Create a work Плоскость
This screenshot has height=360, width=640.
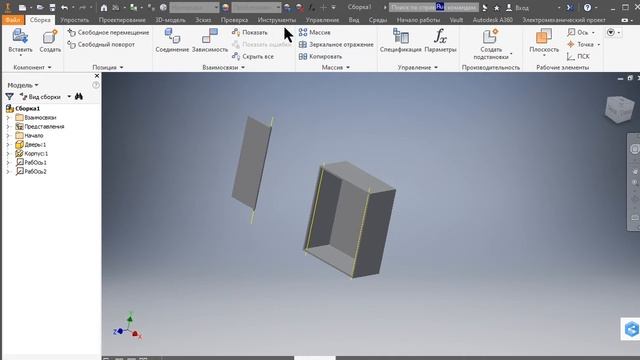[544, 41]
